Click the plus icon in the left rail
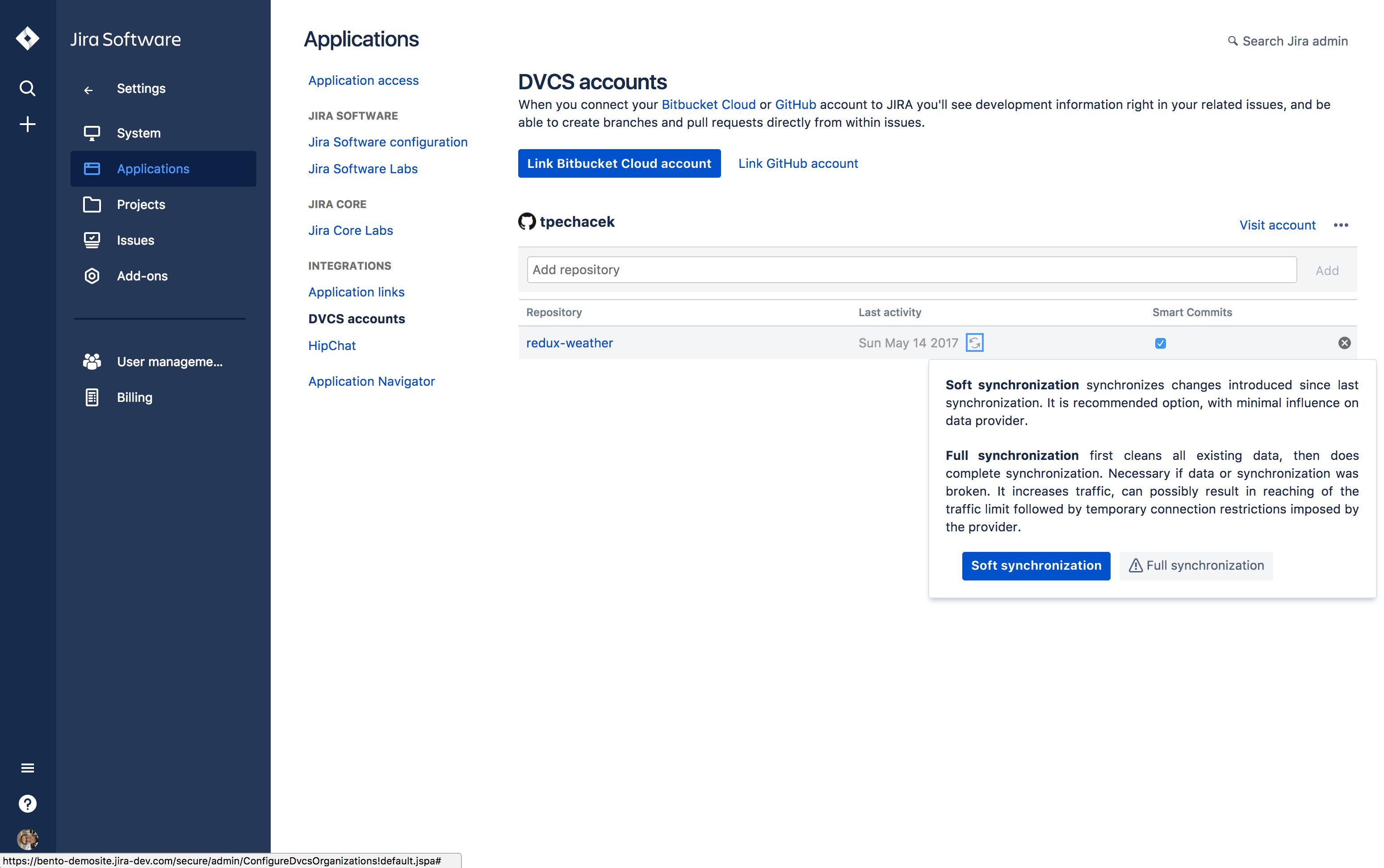The height and width of the screenshot is (868, 1384). pos(27,124)
